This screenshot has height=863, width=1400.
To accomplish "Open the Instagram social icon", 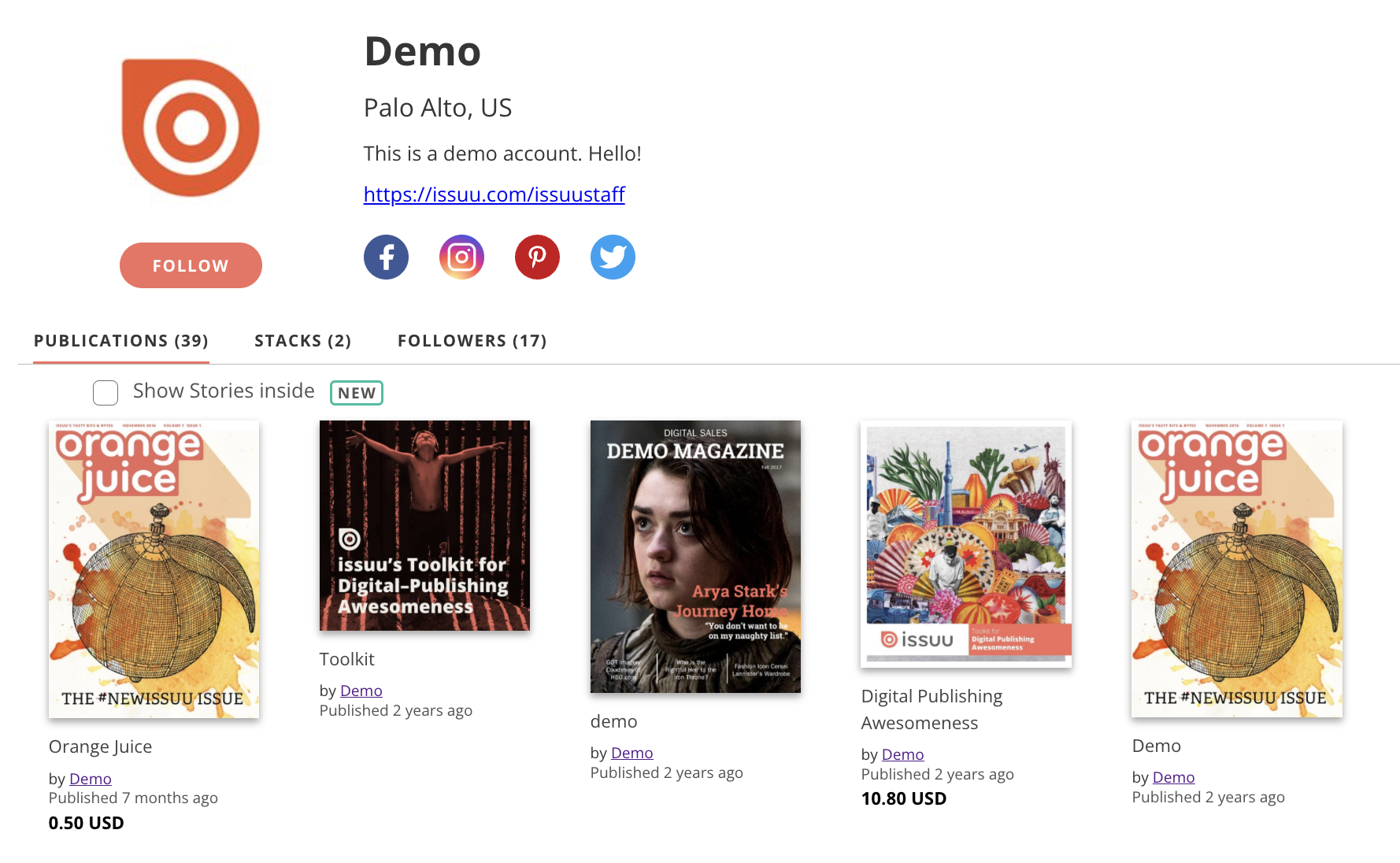I will (x=461, y=257).
